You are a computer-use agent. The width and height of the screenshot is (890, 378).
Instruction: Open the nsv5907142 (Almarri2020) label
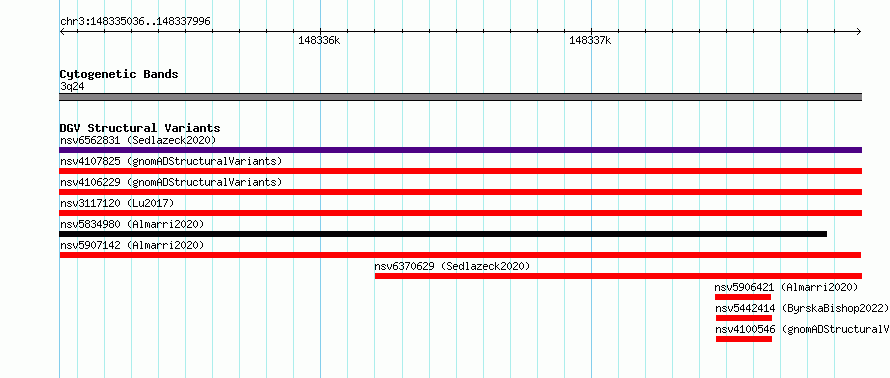click(132, 245)
